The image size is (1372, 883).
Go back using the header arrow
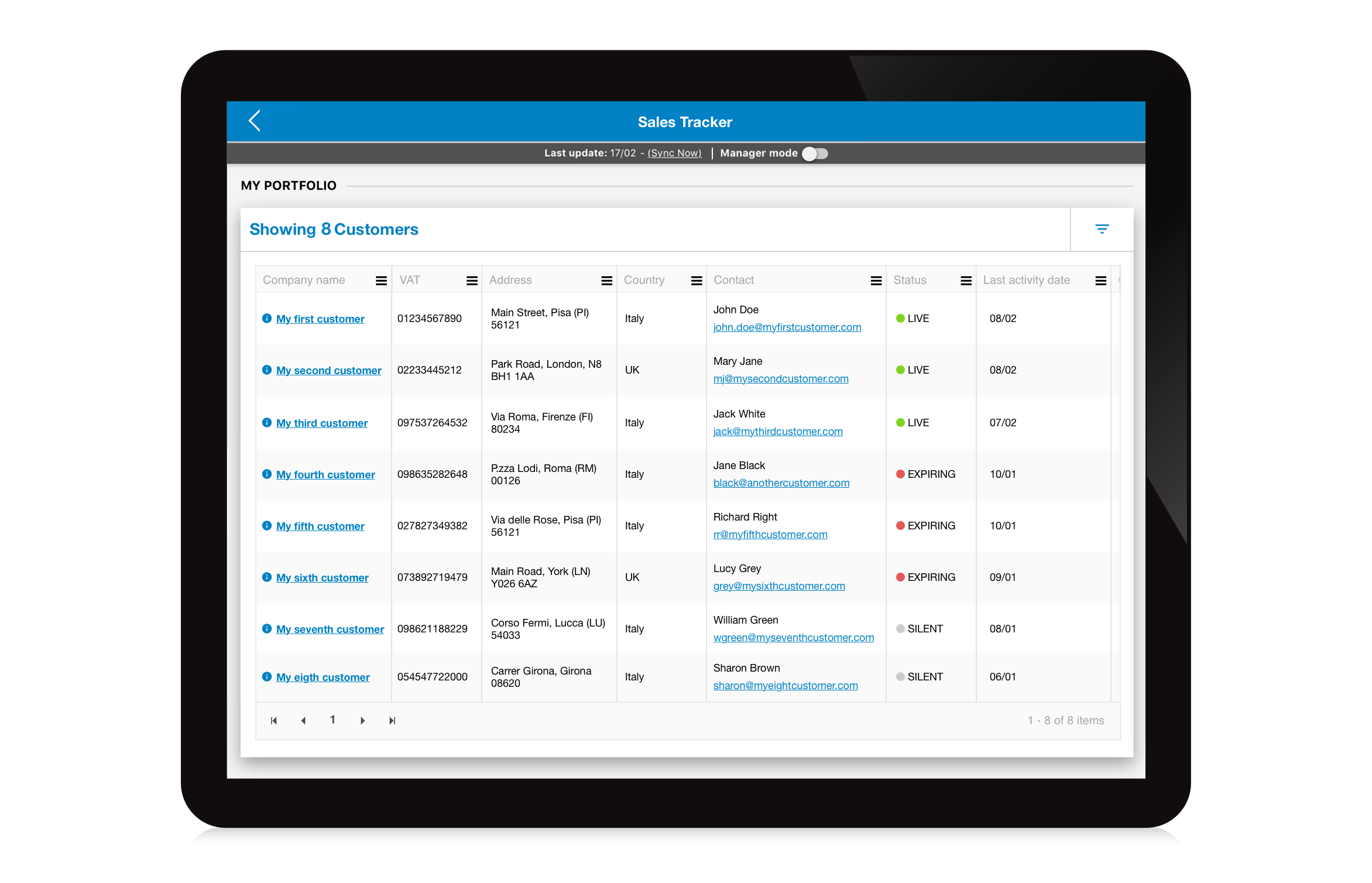[x=255, y=121]
